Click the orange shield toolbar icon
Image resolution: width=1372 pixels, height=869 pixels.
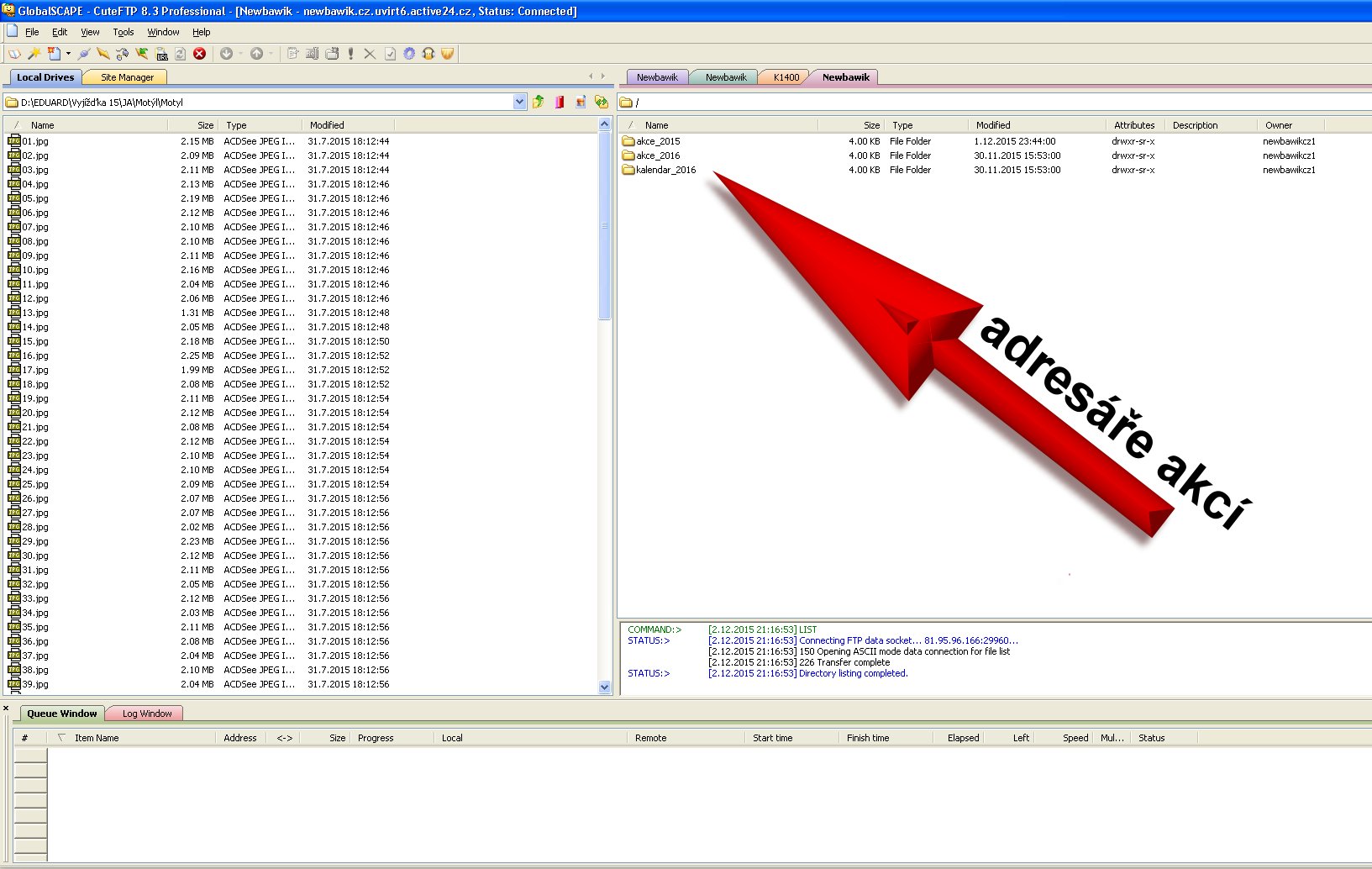(x=448, y=54)
